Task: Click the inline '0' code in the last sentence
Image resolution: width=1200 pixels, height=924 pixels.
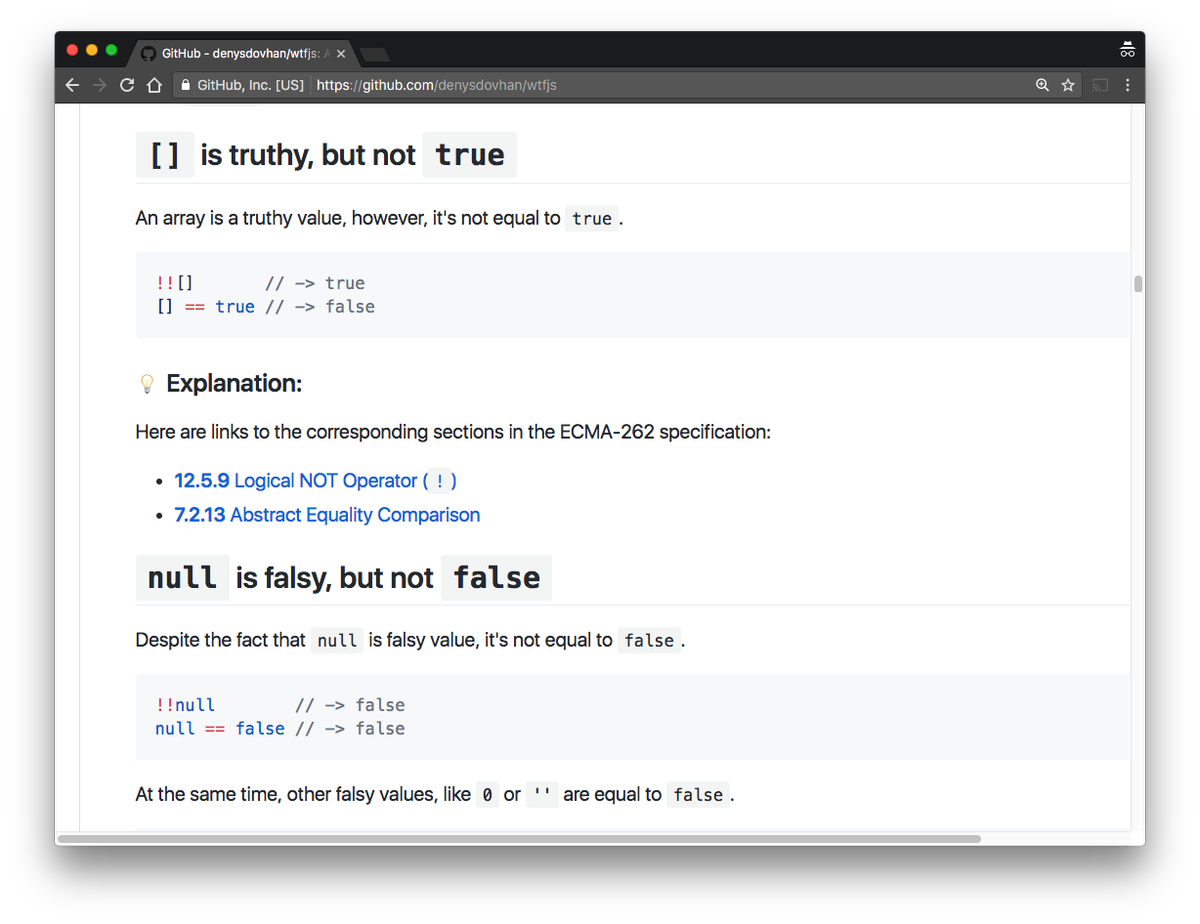Action: tap(487, 795)
